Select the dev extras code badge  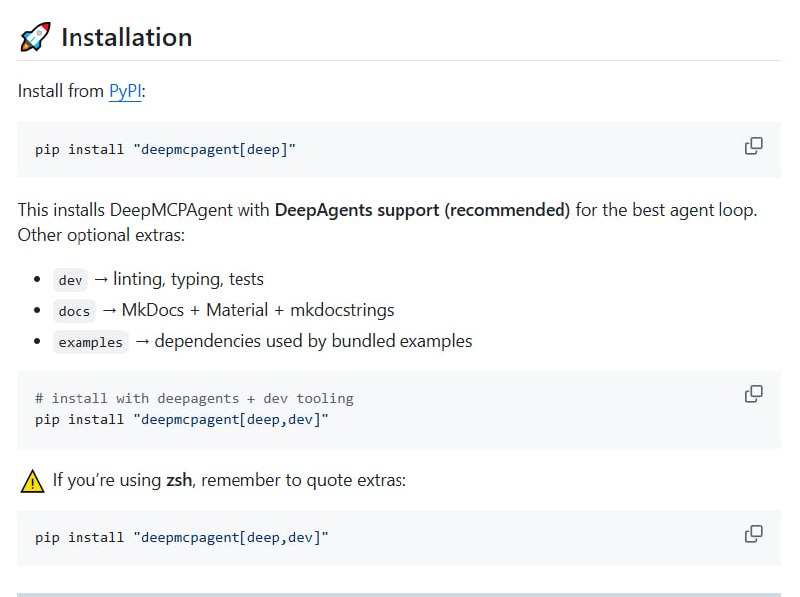coord(70,281)
